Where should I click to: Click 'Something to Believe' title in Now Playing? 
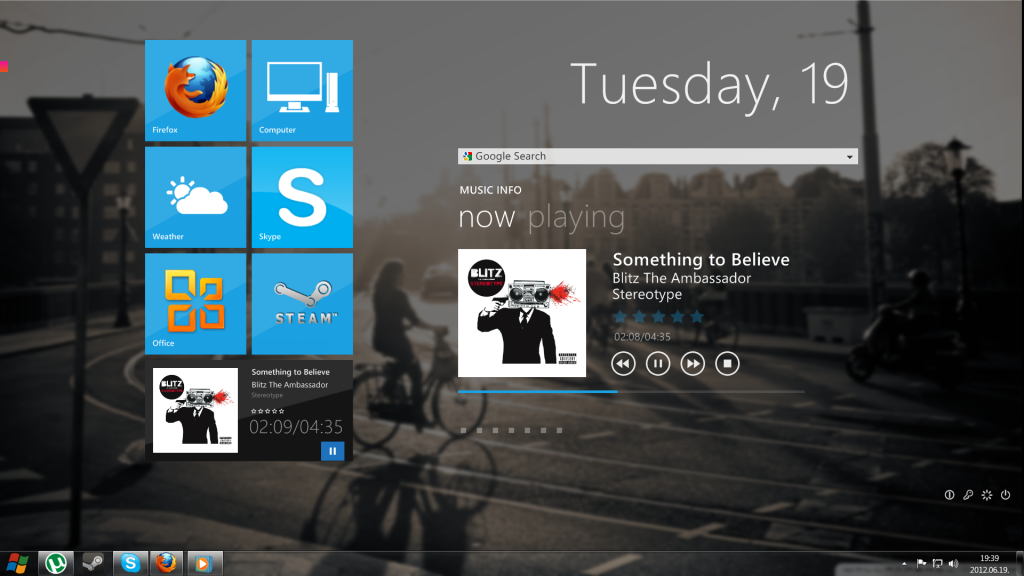point(701,259)
